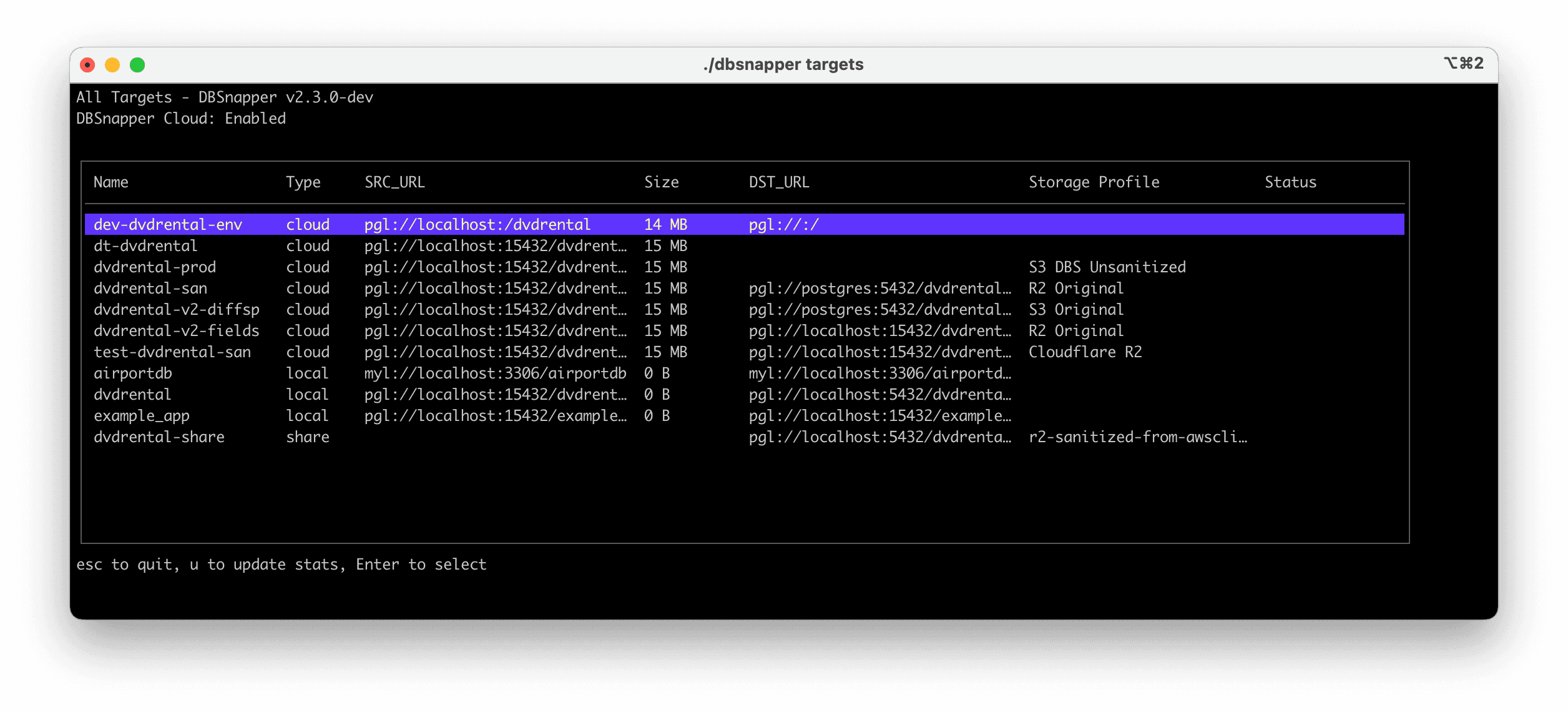Select the highlighted dev-dvdrental-env row
The image size is (1568, 712).
click(x=169, y=224)
